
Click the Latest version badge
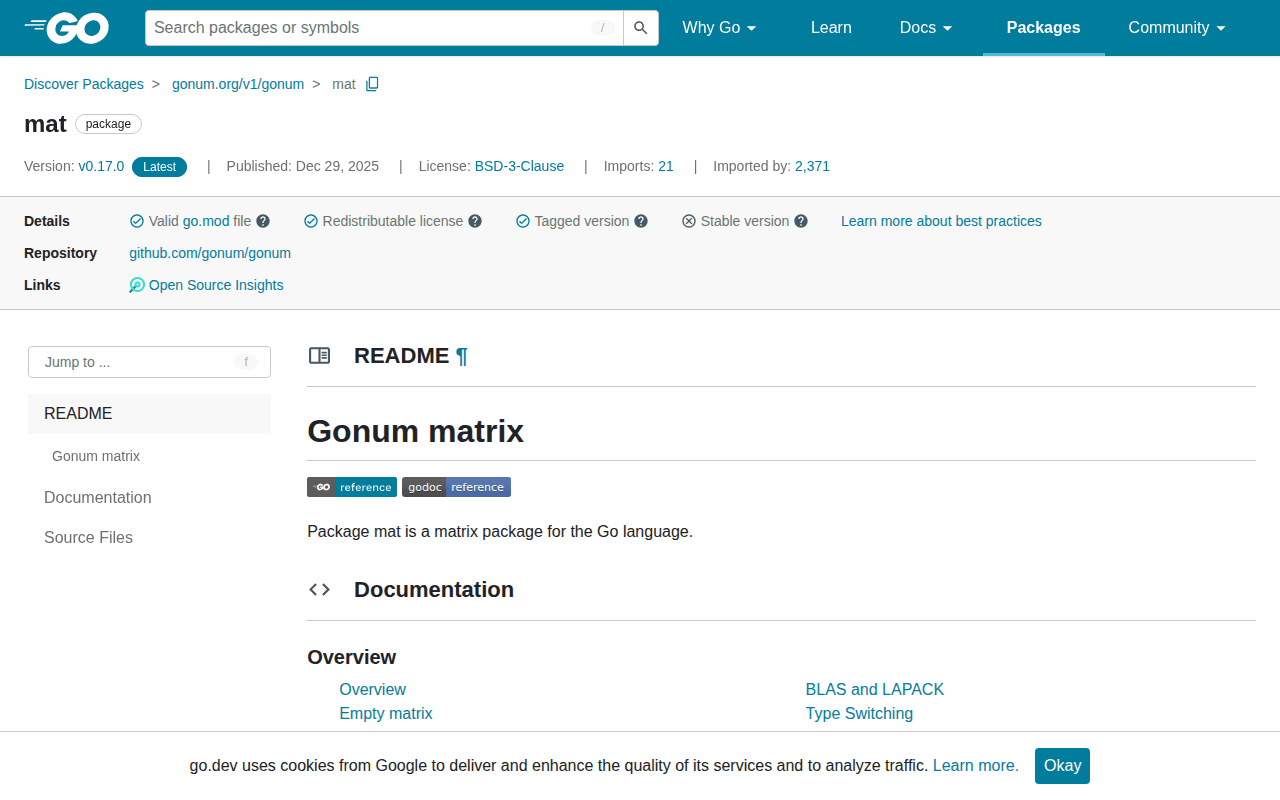pyautogui.click(x=159, y=167)
